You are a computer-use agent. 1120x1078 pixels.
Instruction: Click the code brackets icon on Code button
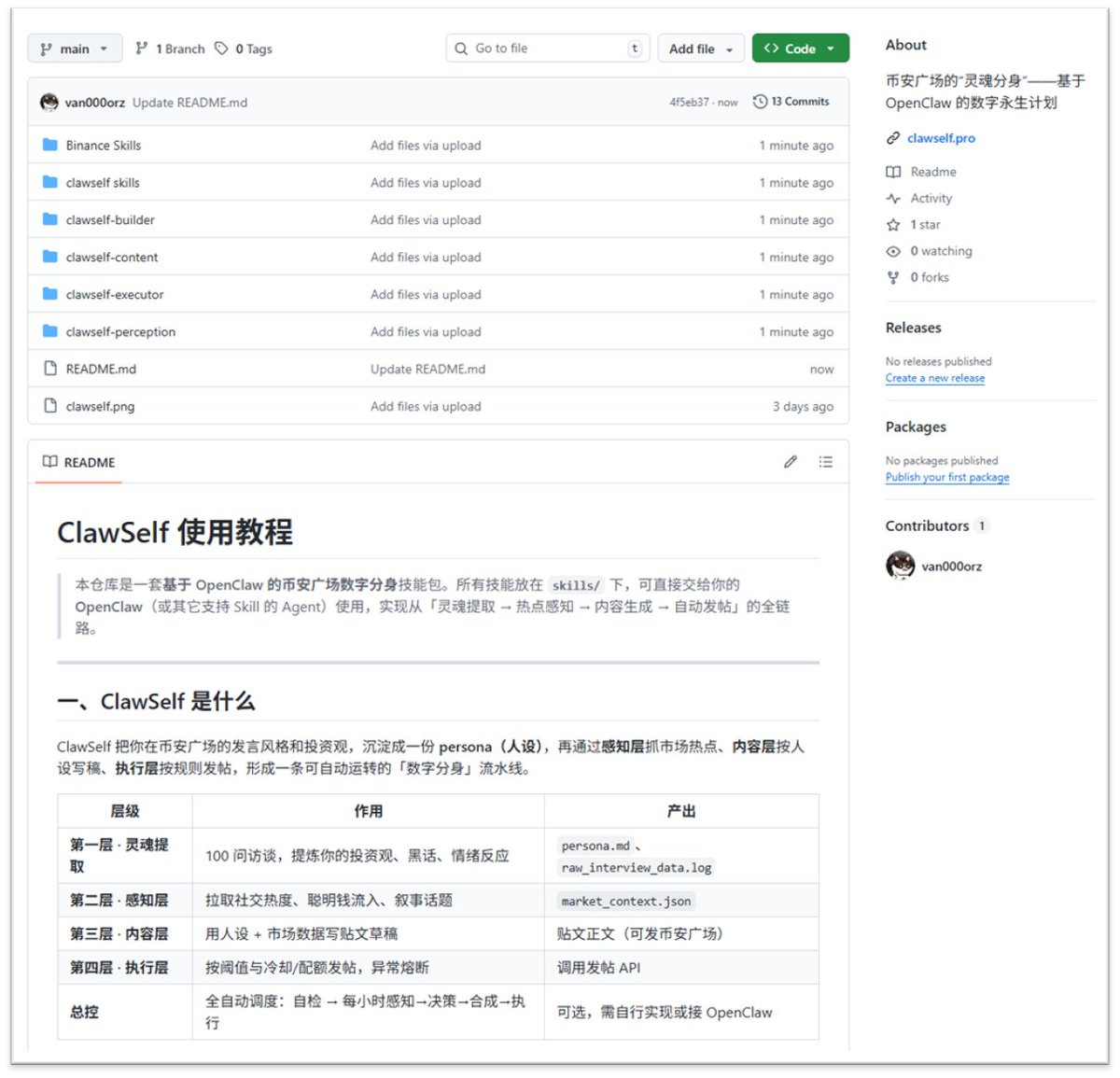pyautogui.click(x=771, y=49)
